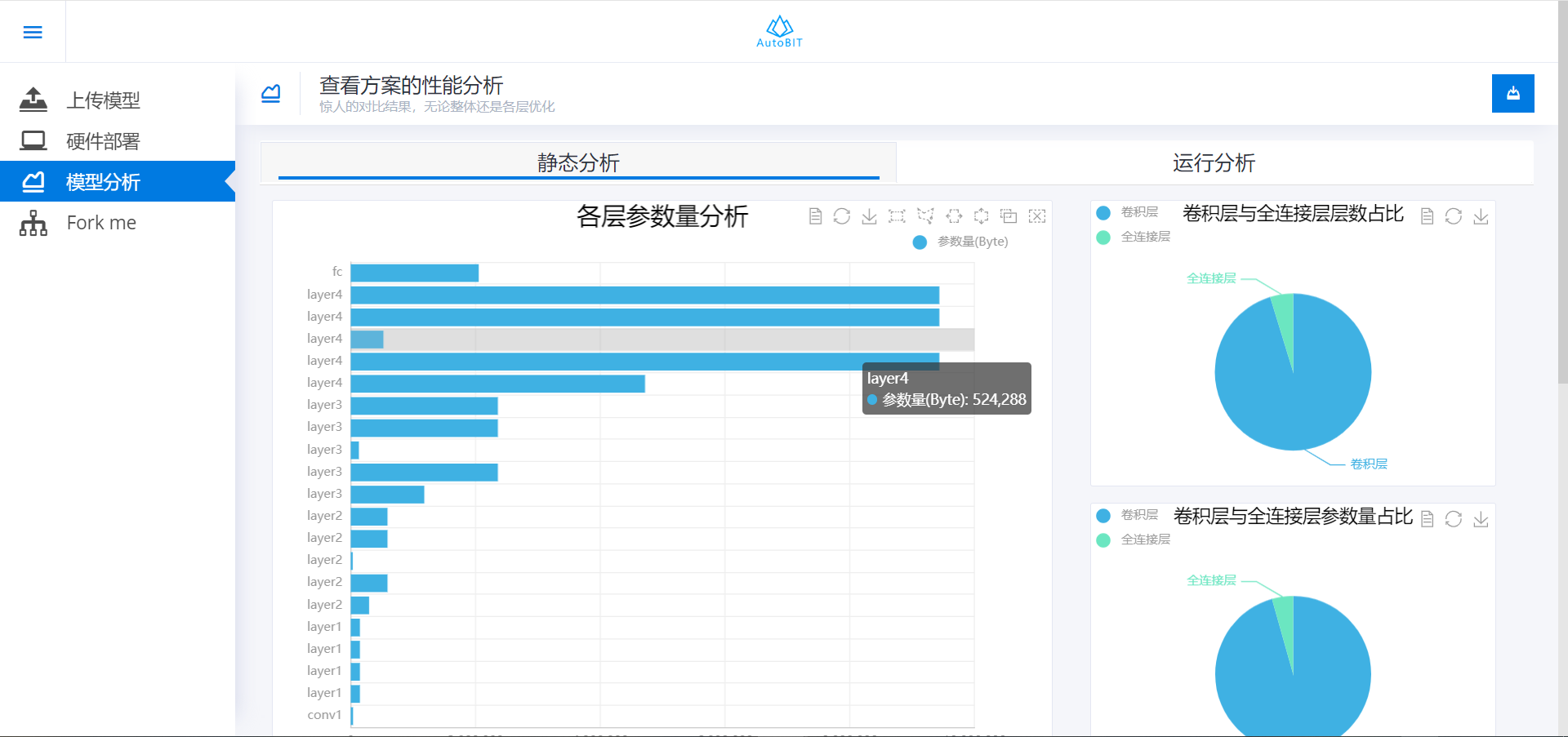This screenshot has height=737, width=1568.
Task: Select rectangle brush tool in bar chart toolbox
Action: [897, 216]
